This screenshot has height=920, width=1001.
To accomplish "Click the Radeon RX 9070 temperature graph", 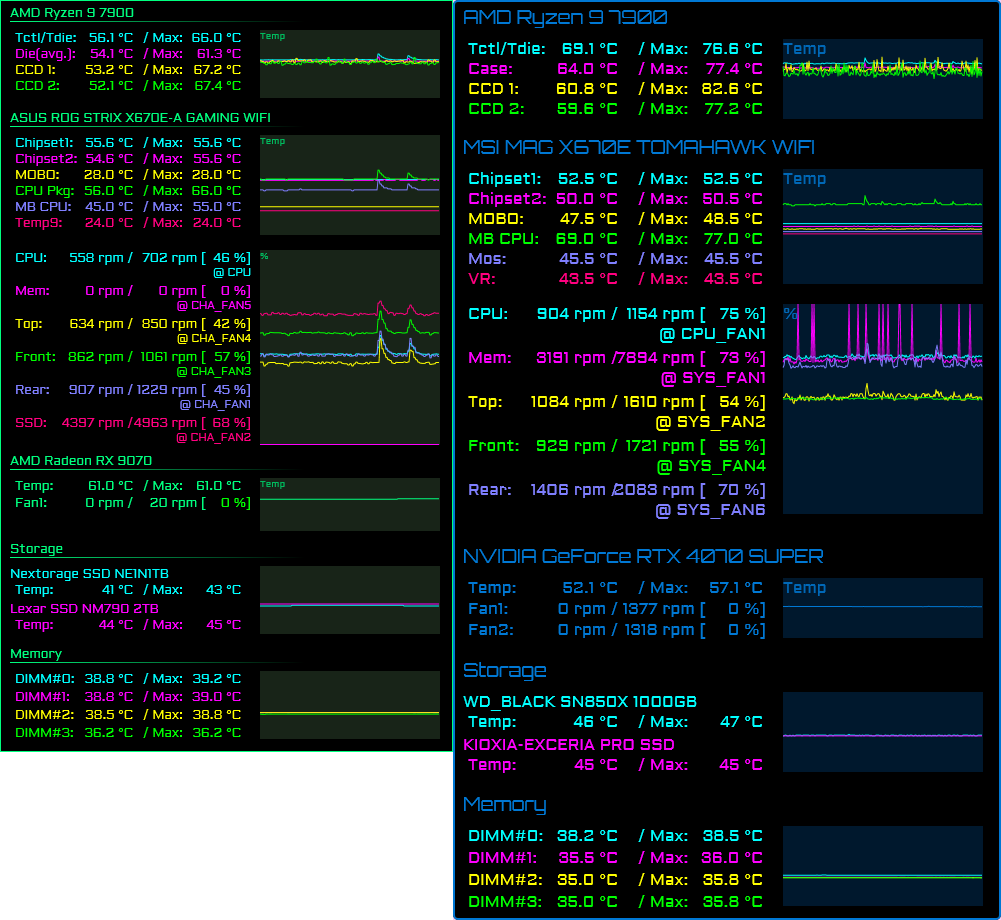I will pos(350,504).
